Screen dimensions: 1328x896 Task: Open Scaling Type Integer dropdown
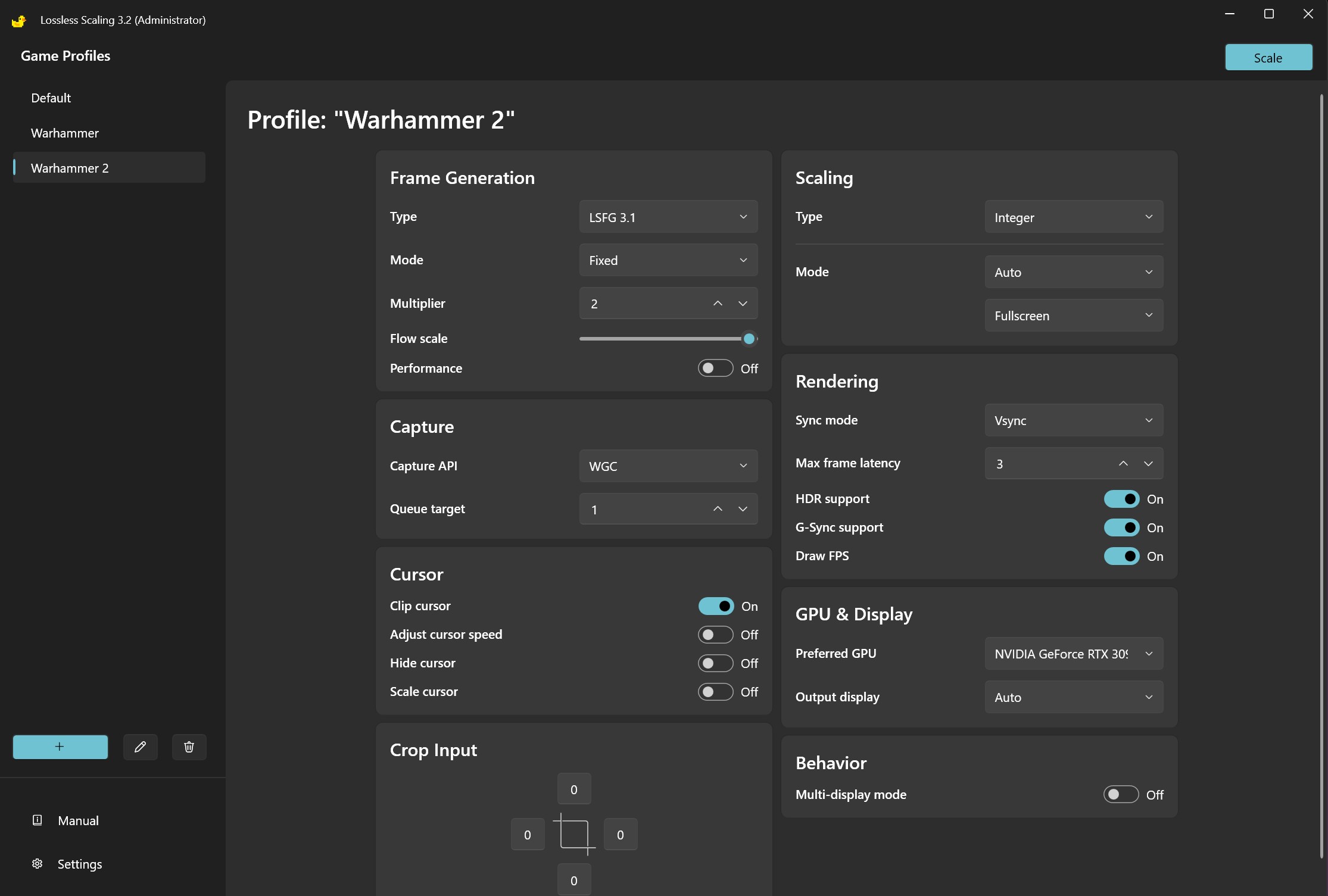coord(1074,217)
